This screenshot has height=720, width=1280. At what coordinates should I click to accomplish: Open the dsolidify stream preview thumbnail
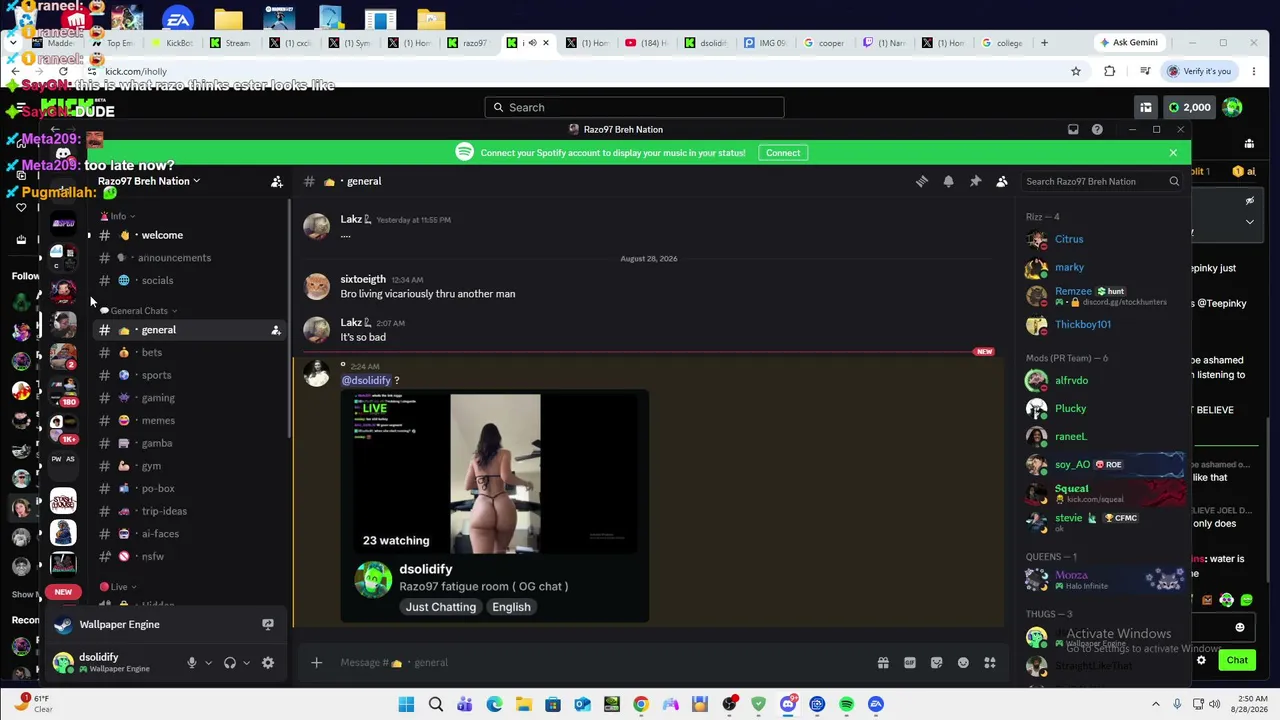tap(495, 473)
